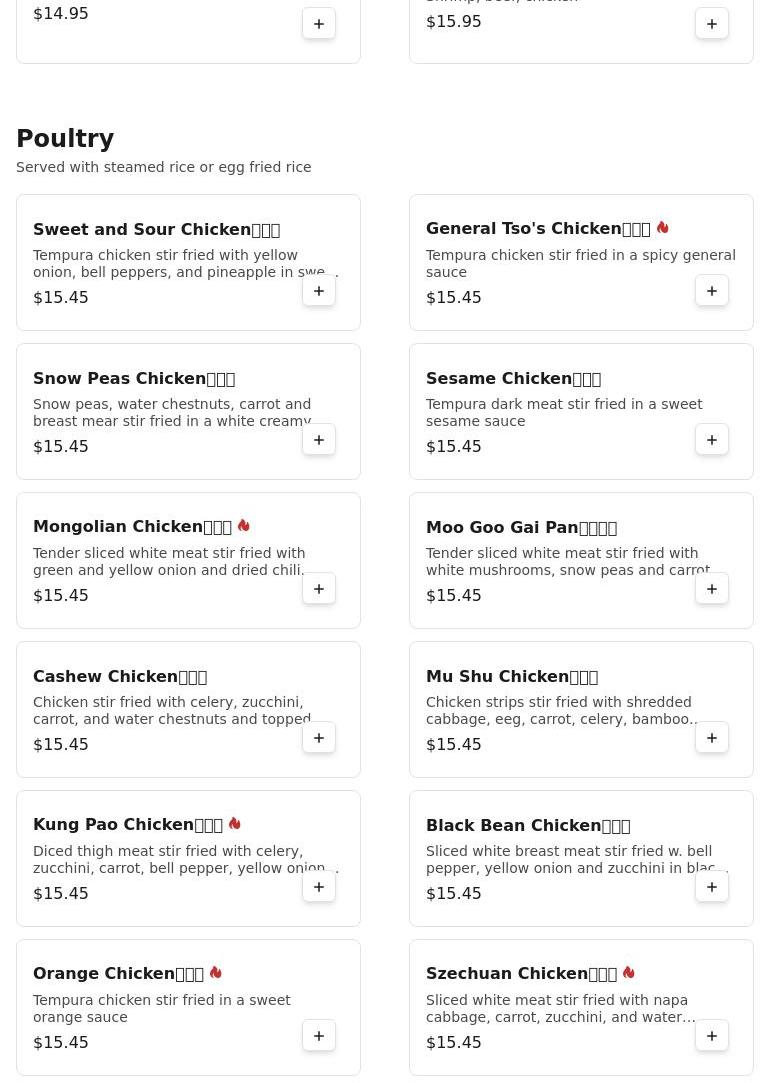Screen dimensions: 770x1083
Task: Click the spicy flame icon on Szechuan Chicken
Action: tap(629, 973)
